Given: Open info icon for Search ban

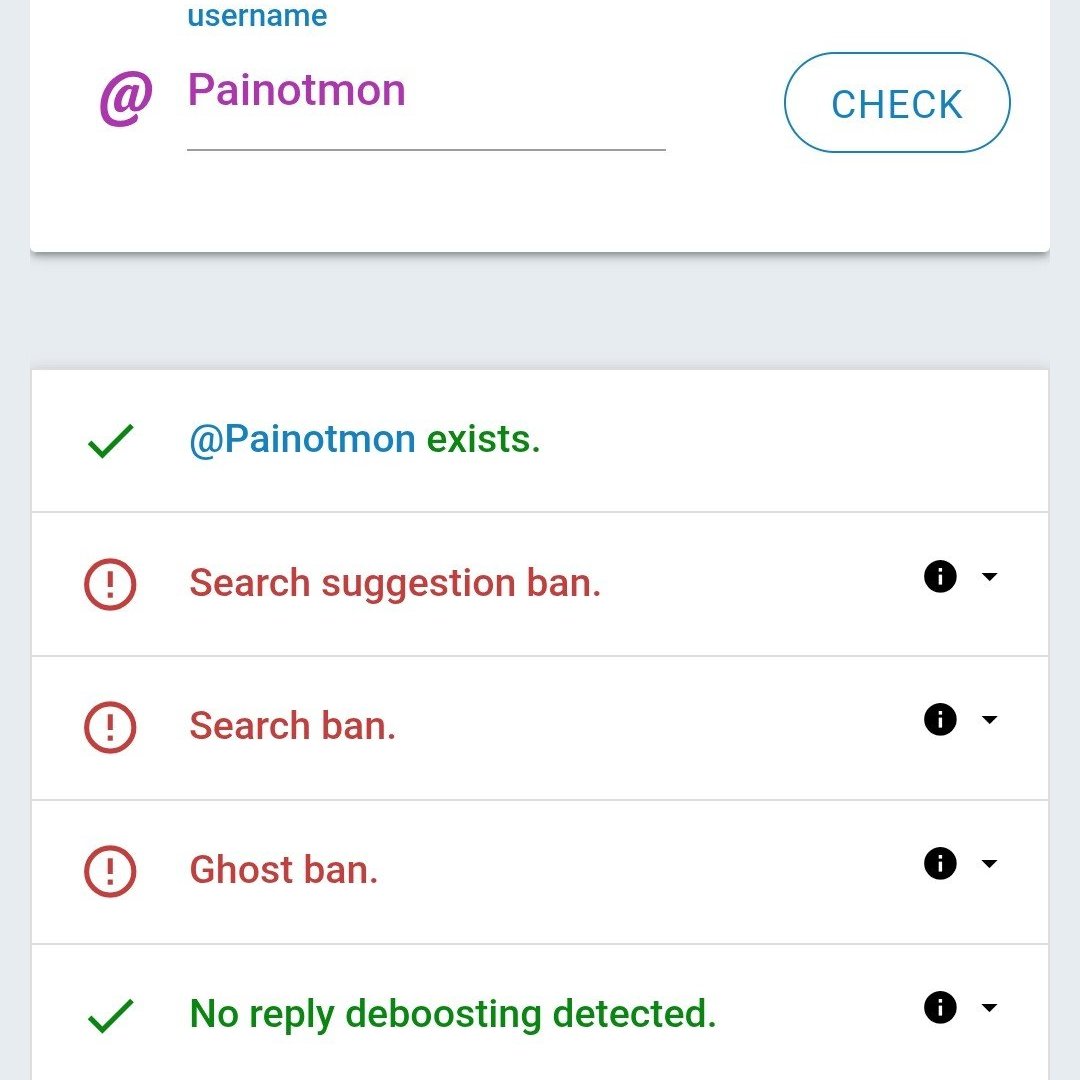Looking at the screenshot, I should [x=940, y=719].
